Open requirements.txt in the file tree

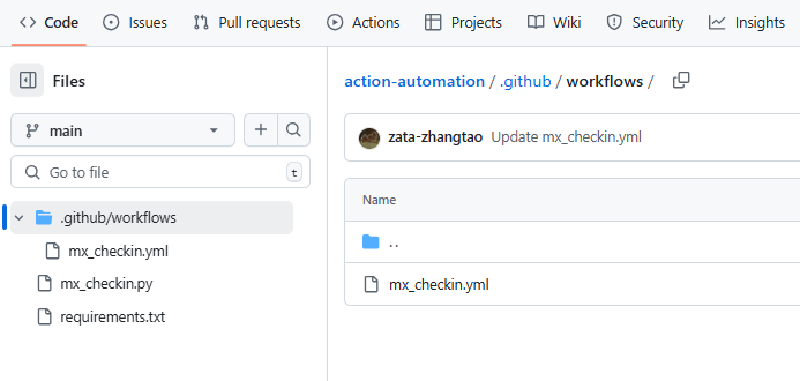pyautogui.click(x=113, y=317)
